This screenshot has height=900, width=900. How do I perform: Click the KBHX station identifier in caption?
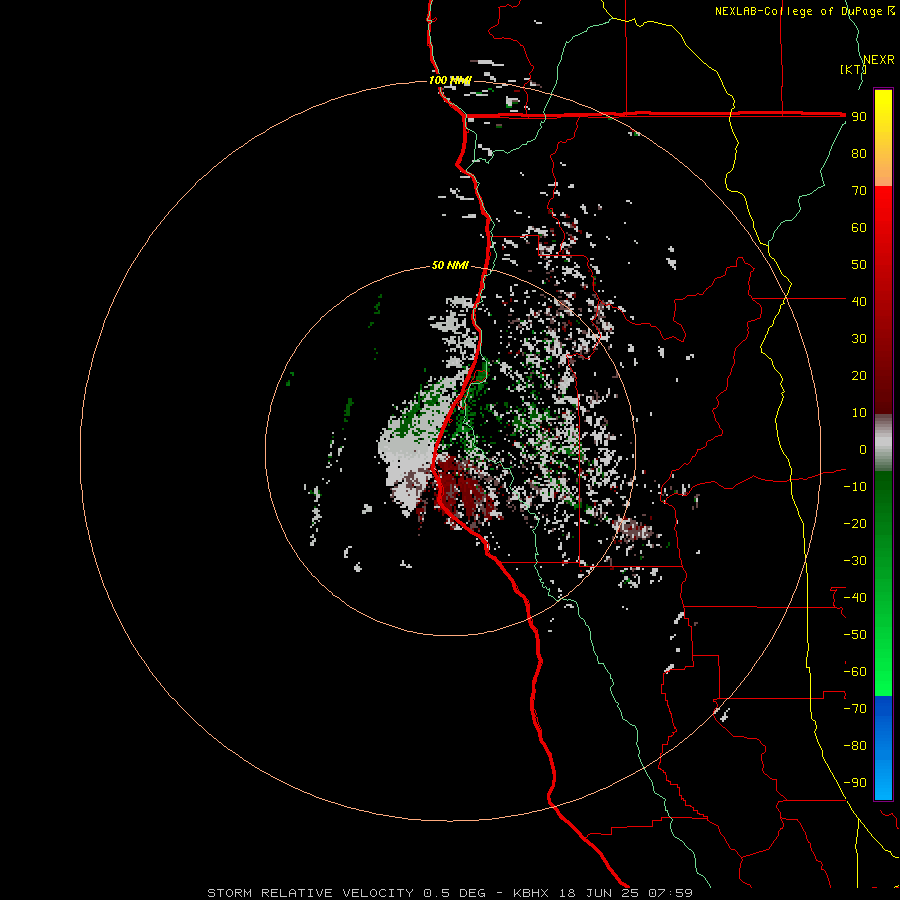[530, 893]
